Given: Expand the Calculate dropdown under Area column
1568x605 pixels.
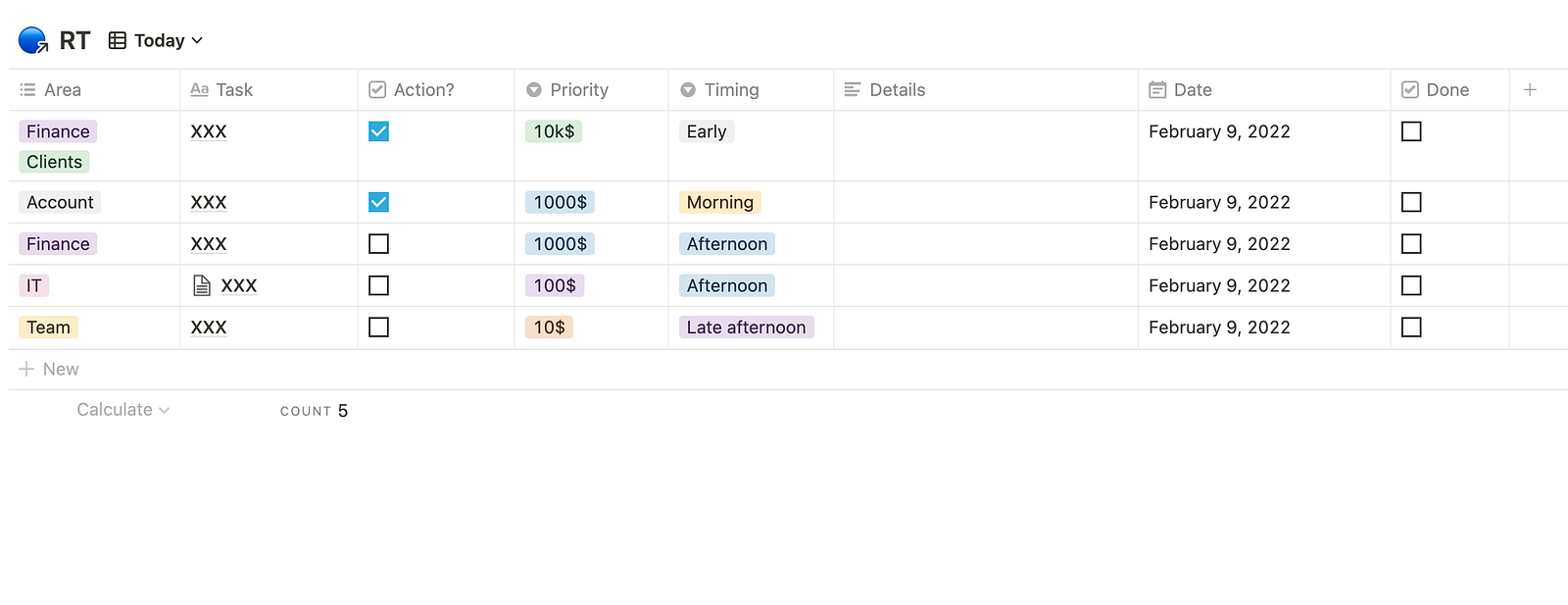Looking at the screenshot, I should pyautogui.click(x=122, y=410).
